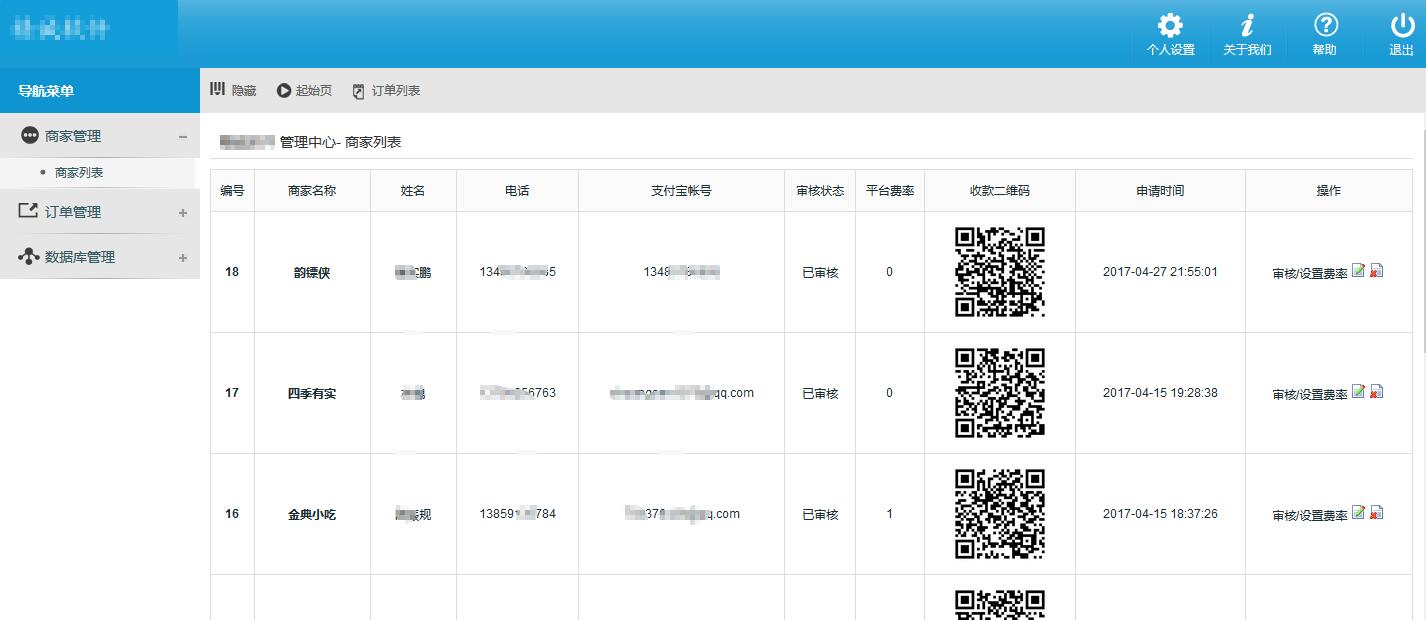1426x620 pixels.
Task: Click 审核/设置费率 for 韵镖侠
Action: pos(1310,273)
